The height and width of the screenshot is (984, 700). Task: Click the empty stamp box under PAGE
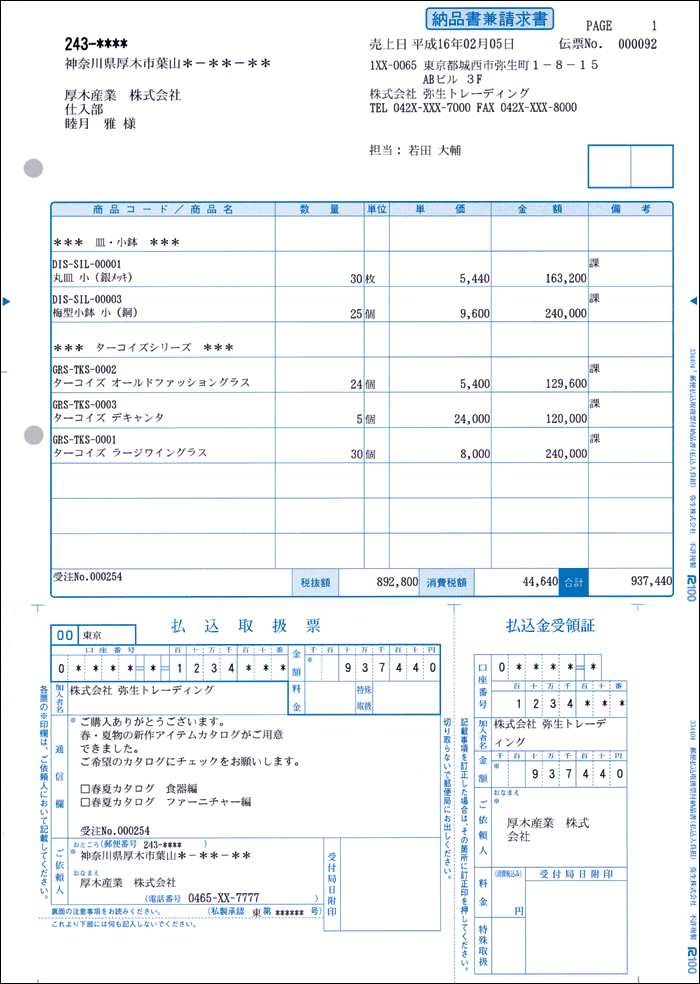tap(630, 166)
